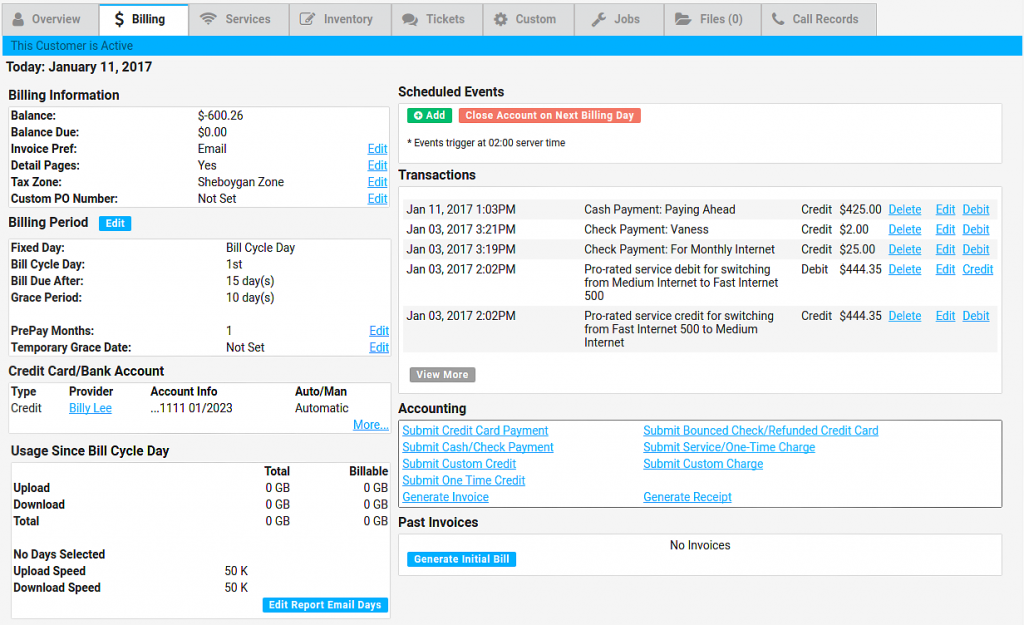Edit the Invoice Pref setting

click(x=377, y=148)
